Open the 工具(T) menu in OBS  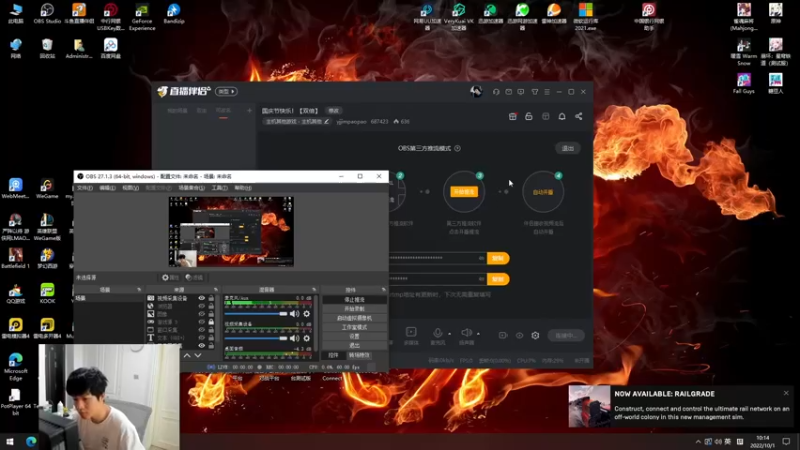point(219,188)
